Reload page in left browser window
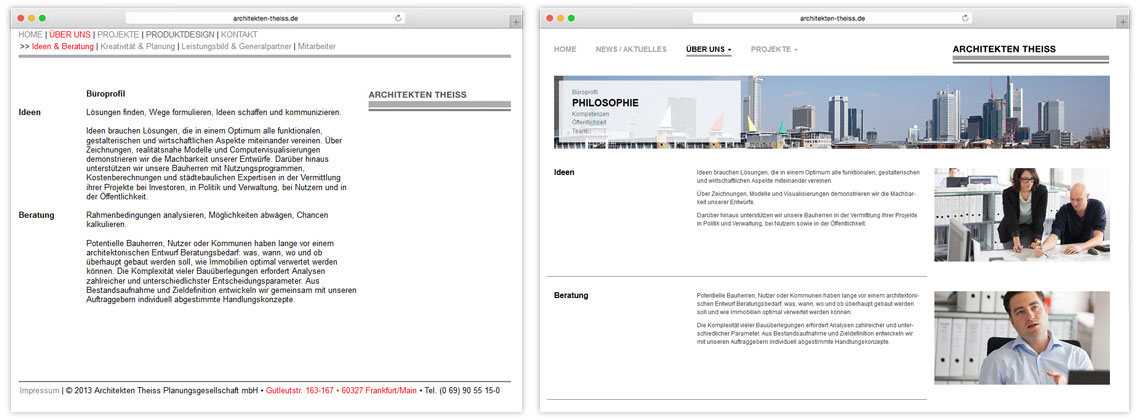 click(x=398, y=18)
